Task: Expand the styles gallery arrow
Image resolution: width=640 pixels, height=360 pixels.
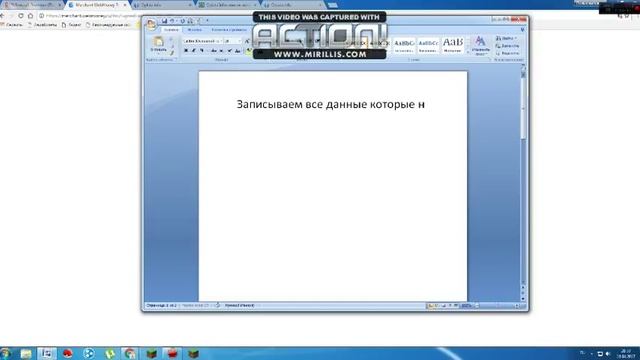Action: (x=468, y=52)
